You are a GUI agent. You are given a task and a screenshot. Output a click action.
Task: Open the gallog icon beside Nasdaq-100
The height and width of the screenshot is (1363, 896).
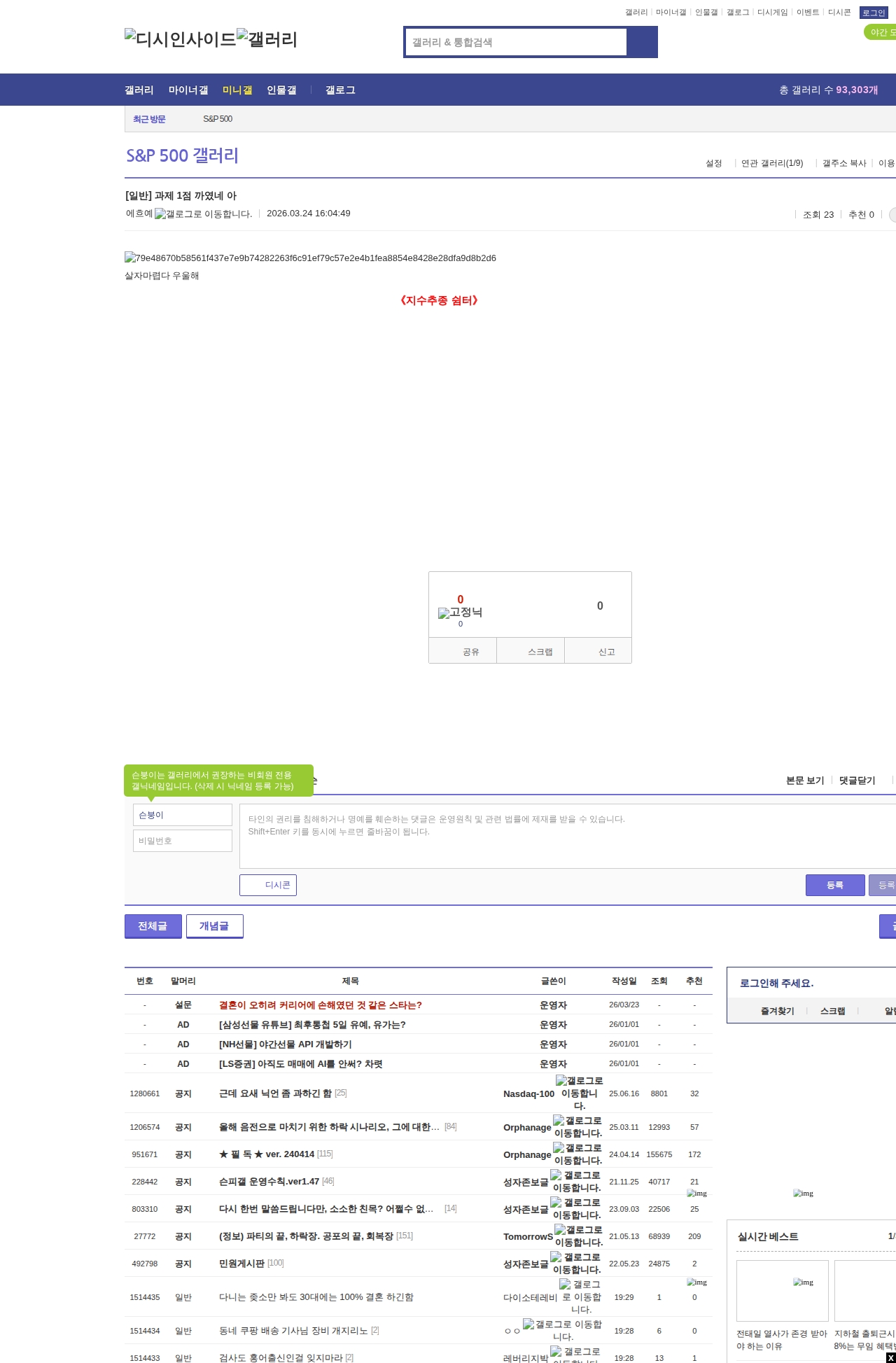pyautogui.click(x=579, y=1093)
